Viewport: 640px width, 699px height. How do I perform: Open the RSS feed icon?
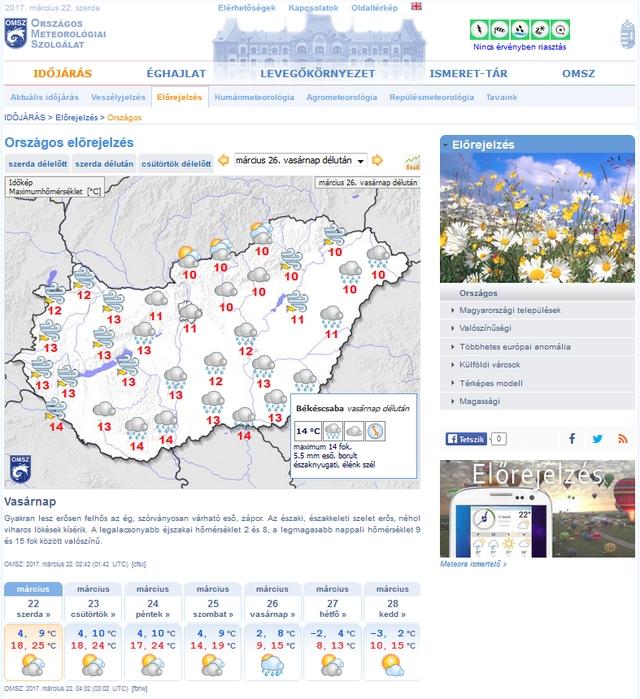(x=623, y=439)
